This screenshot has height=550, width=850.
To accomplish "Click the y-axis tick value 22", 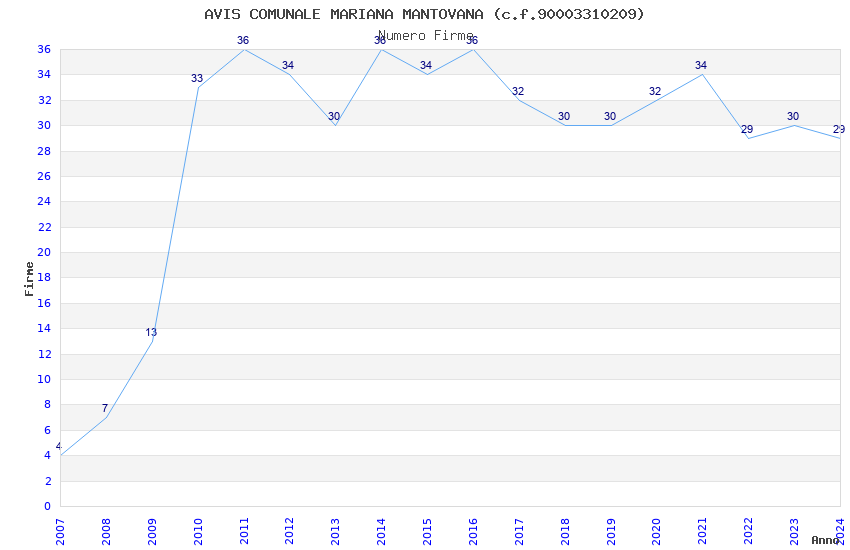I will 44,227.
